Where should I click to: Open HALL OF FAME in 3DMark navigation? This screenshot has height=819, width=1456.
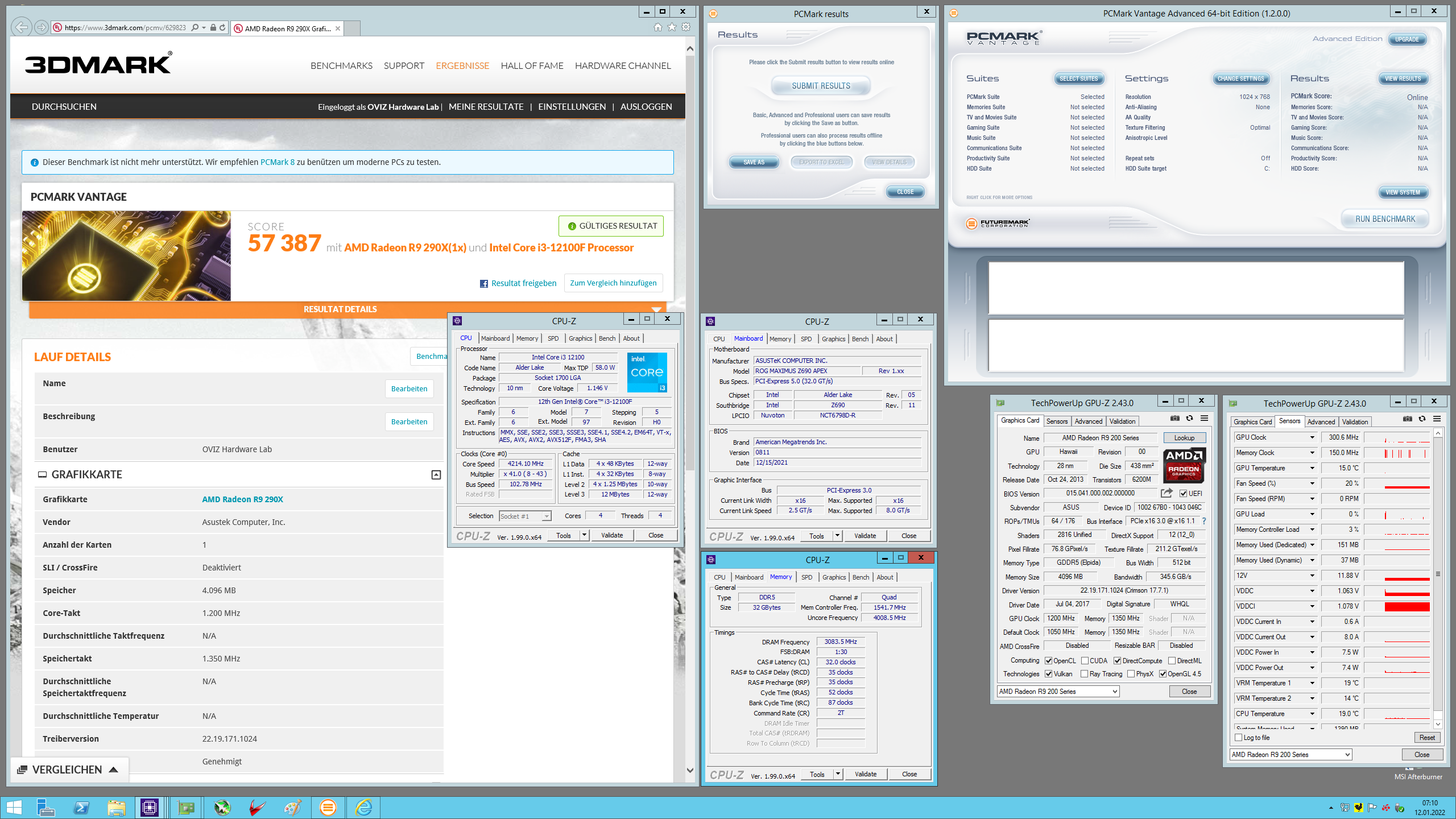pos(532,66)
